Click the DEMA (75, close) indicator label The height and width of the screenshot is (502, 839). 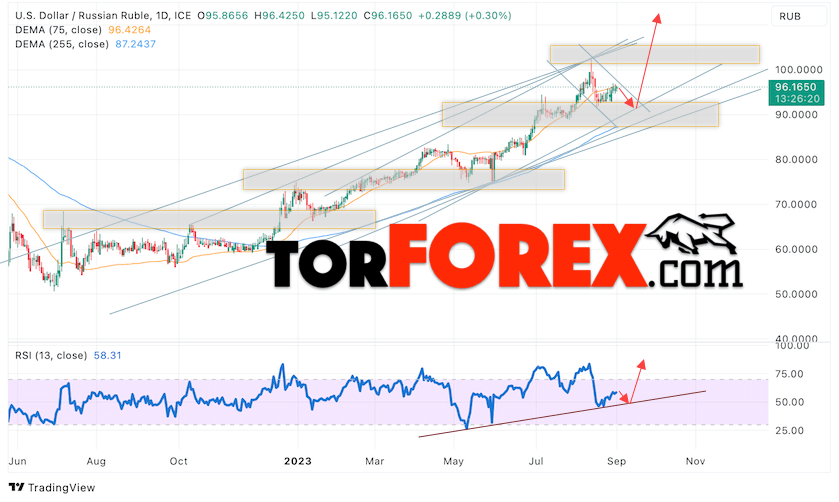coord(58,30)
